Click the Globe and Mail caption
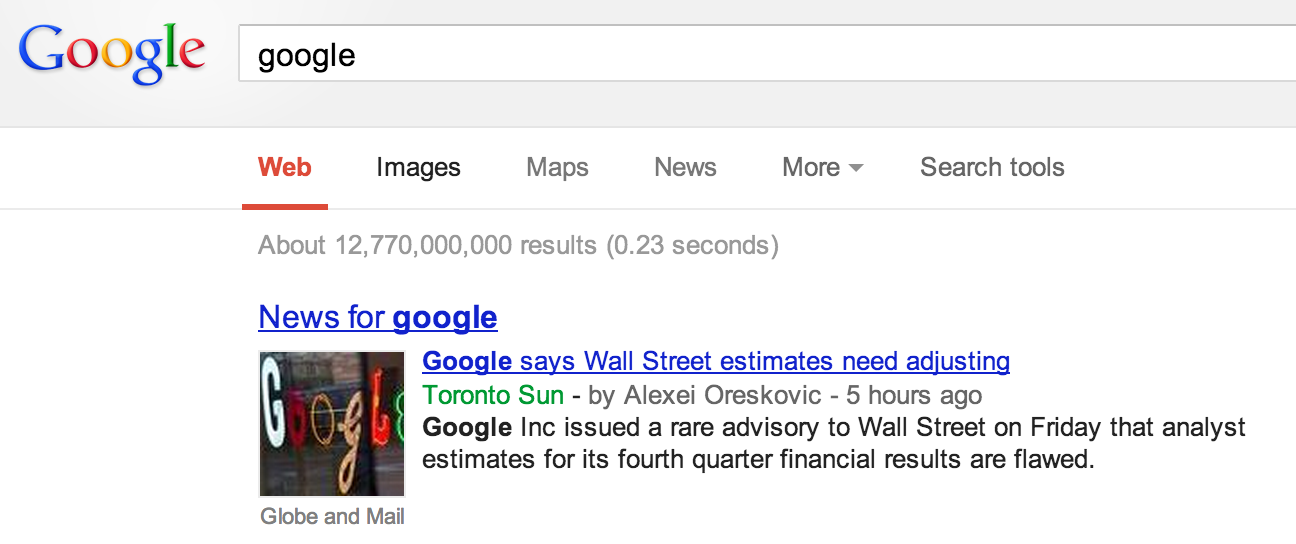The height and width of the screenshot is (544, 1296). (x=332, y=517)
